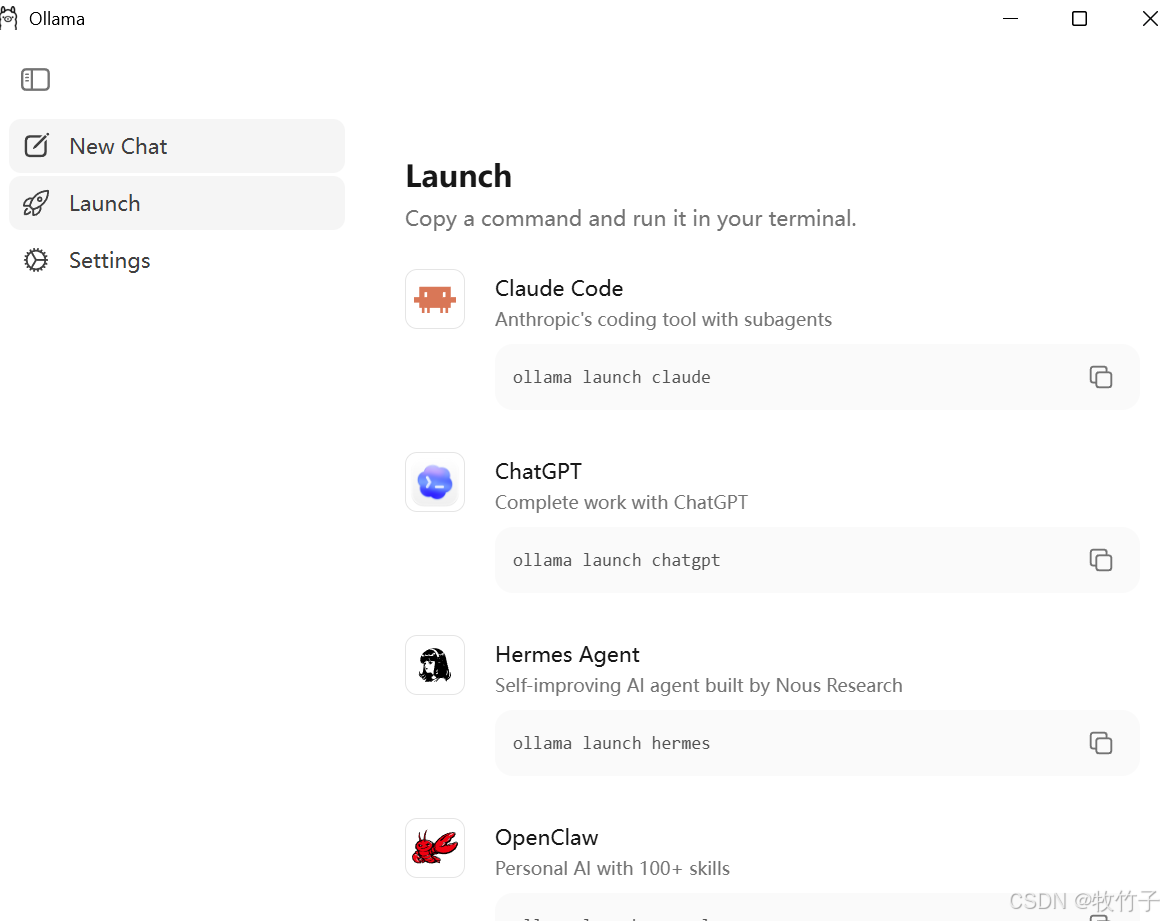Click the Launch page heading

[459, 177]
